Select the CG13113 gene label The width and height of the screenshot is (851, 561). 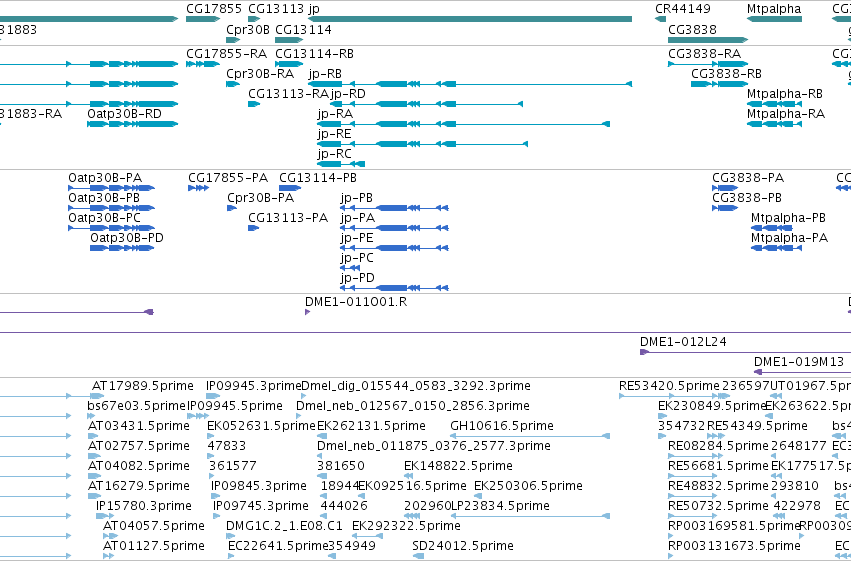point(276,9)
